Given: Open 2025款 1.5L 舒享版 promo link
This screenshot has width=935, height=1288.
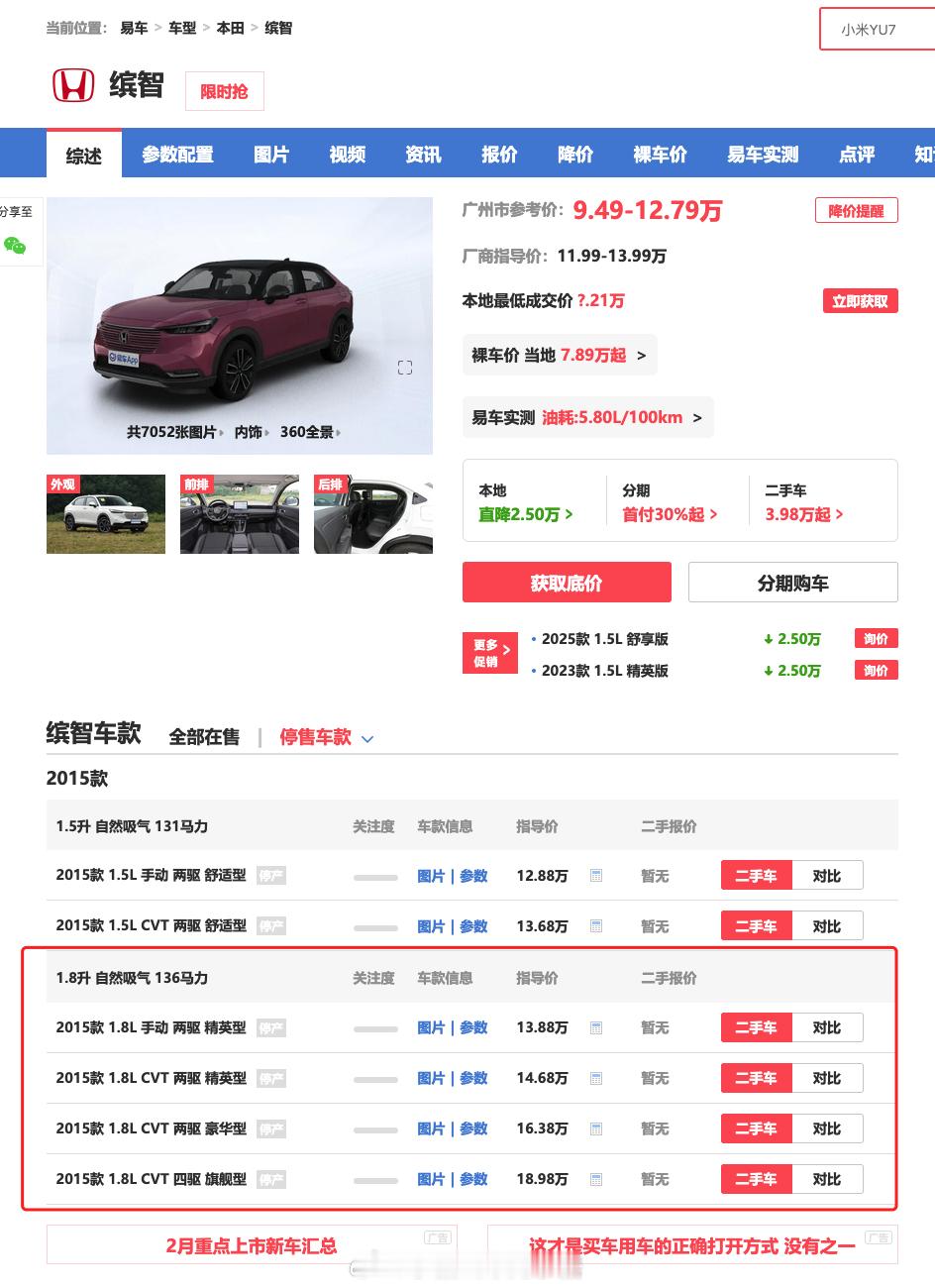Looking at the screenshot, I should [x=605, y=639].
